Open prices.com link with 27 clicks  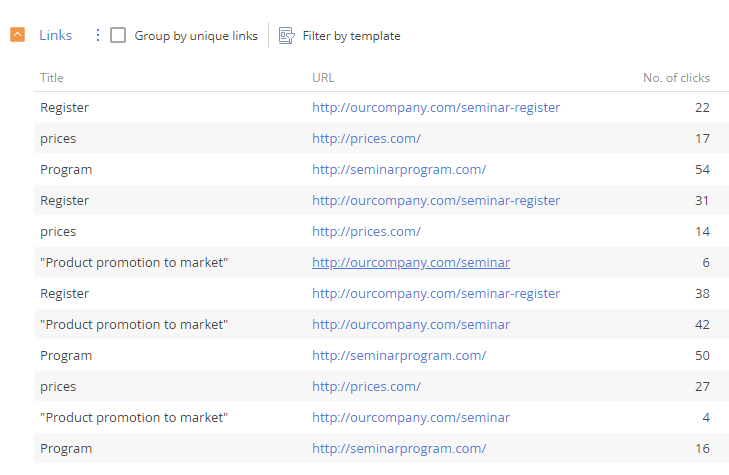pos(366,386)
